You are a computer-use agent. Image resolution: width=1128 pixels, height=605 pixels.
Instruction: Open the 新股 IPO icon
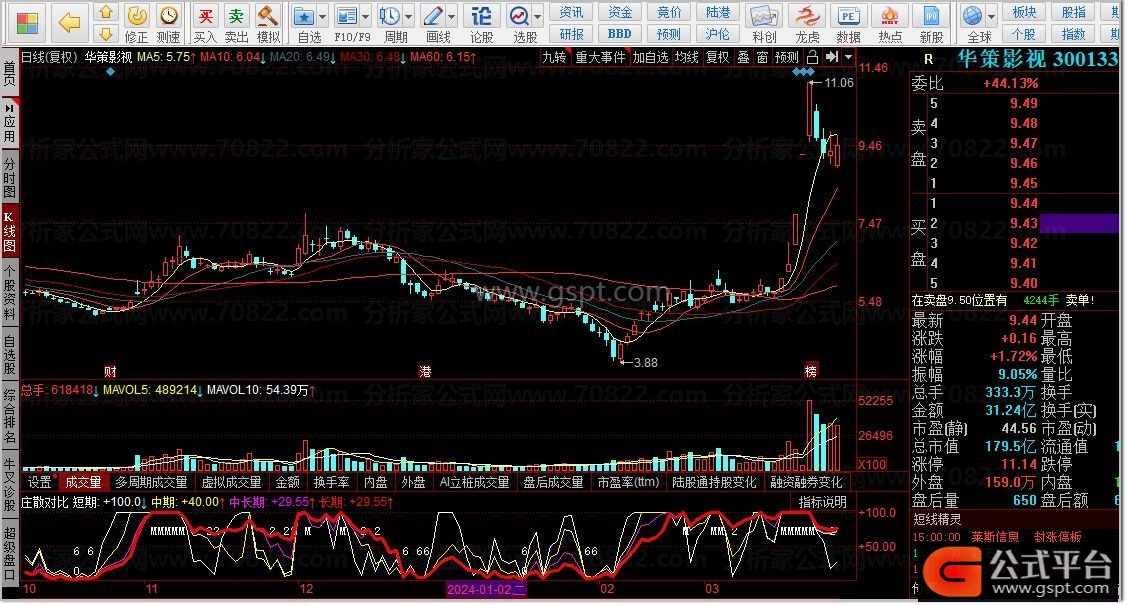tap(931, 16)
